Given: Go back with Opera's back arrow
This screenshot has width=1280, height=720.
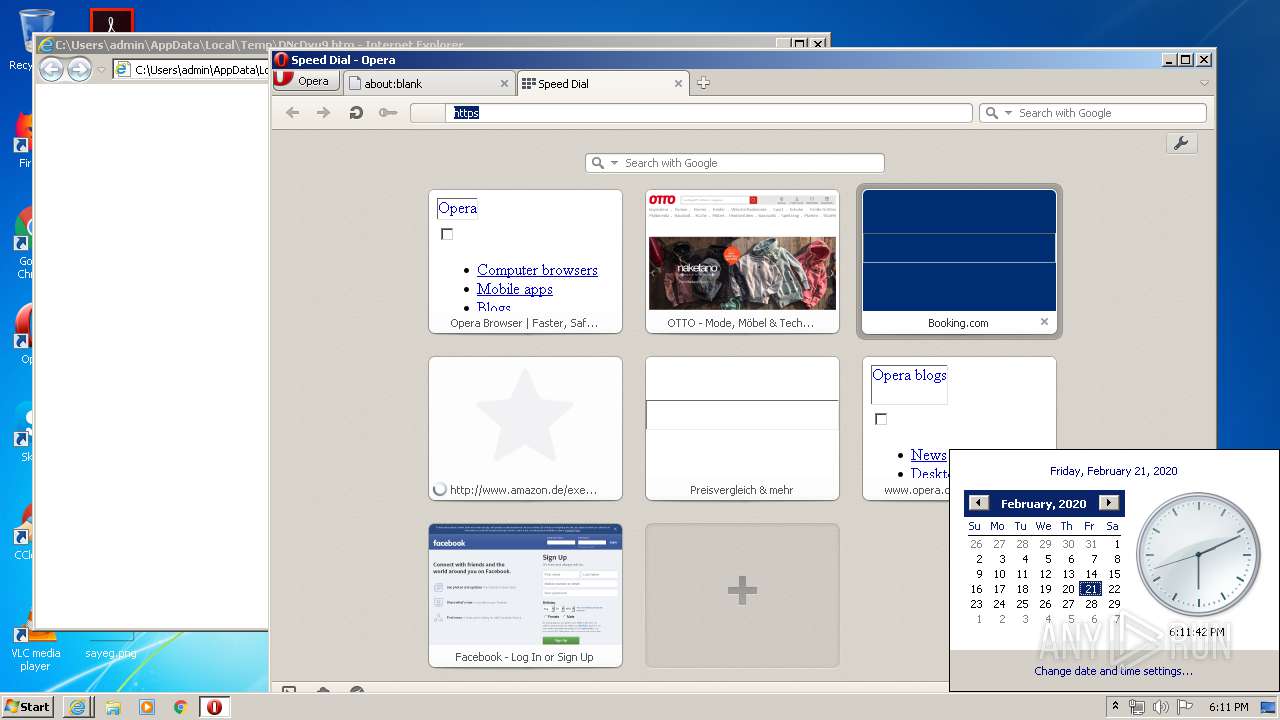Looking at the screenshot, I should click(x=292, y=113).
